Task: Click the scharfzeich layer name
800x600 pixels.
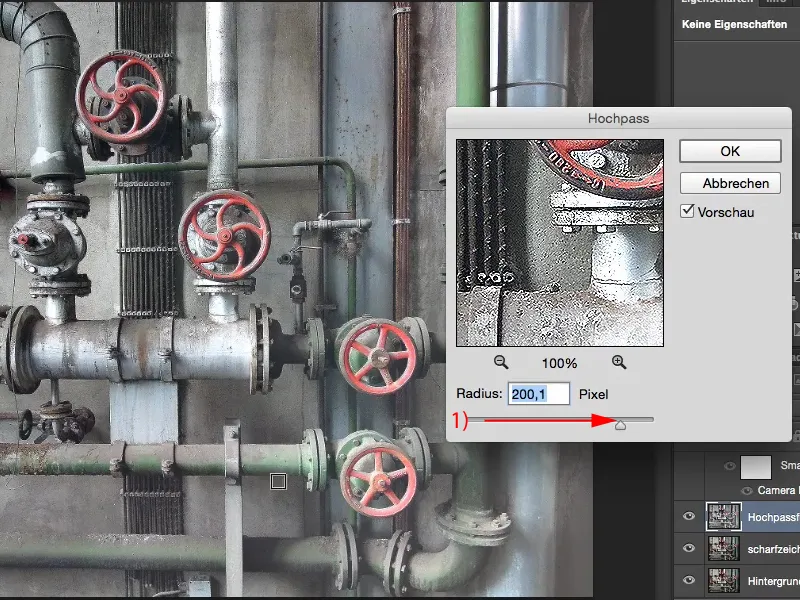Action: pyautogui.click(x=773, y=549)
